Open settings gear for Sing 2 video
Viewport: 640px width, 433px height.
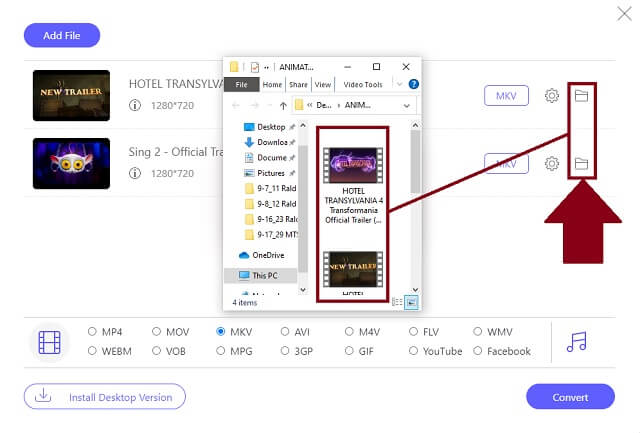[551, 164]
